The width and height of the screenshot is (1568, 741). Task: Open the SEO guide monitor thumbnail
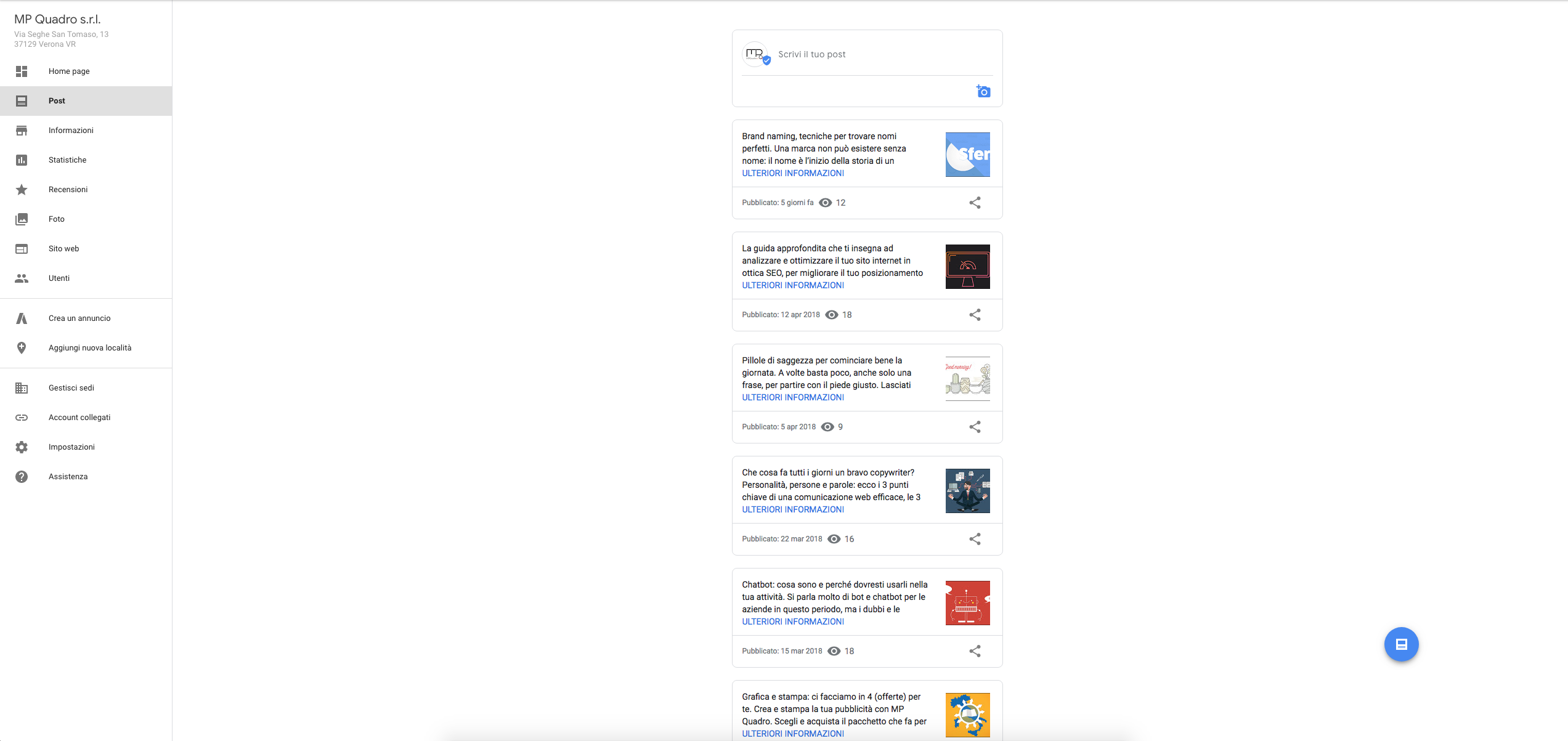click(967, 267)
